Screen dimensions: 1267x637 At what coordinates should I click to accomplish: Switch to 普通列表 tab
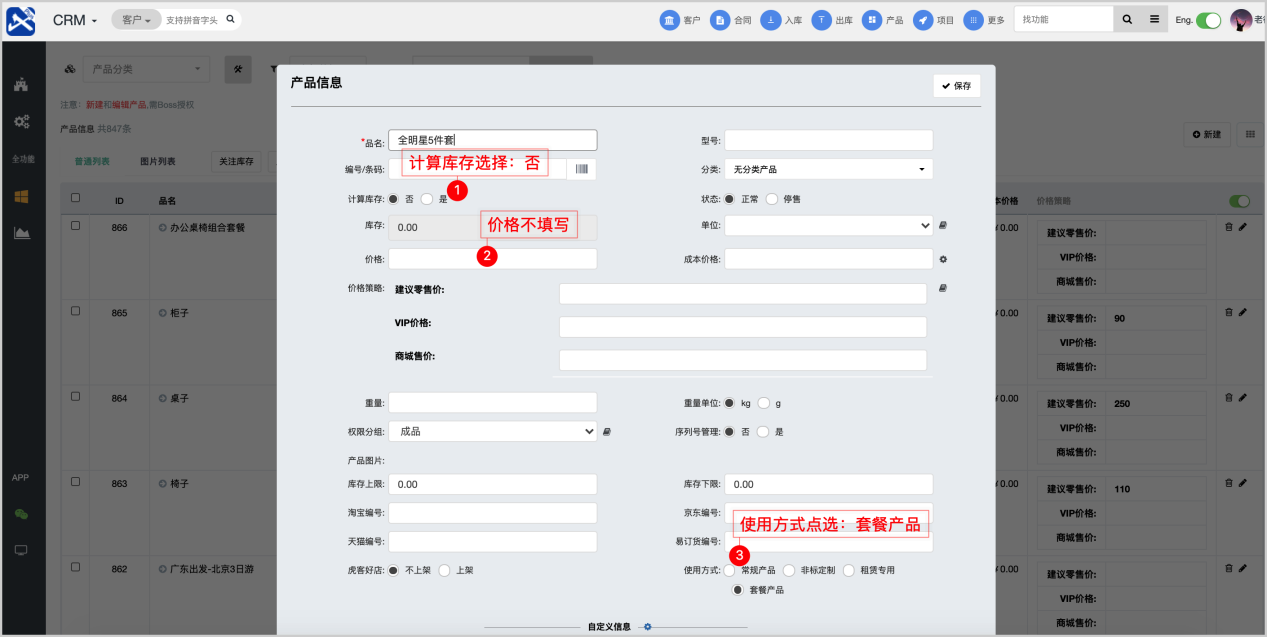coord(93,161)
